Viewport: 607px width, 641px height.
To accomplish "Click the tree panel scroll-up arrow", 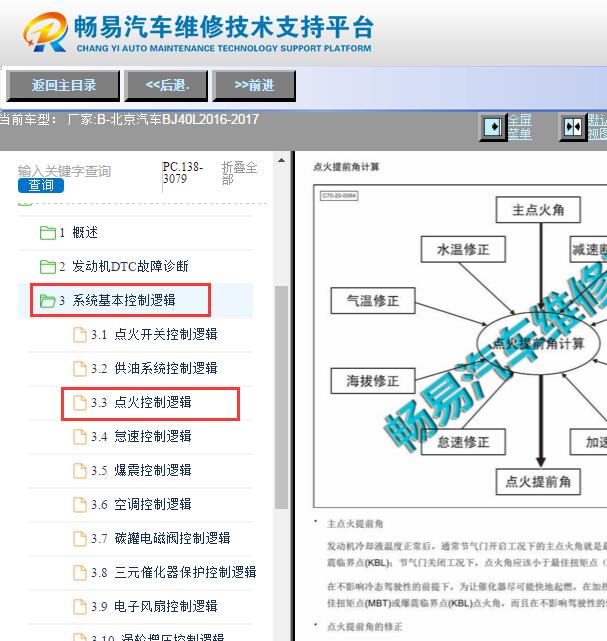I will [281, 161].
